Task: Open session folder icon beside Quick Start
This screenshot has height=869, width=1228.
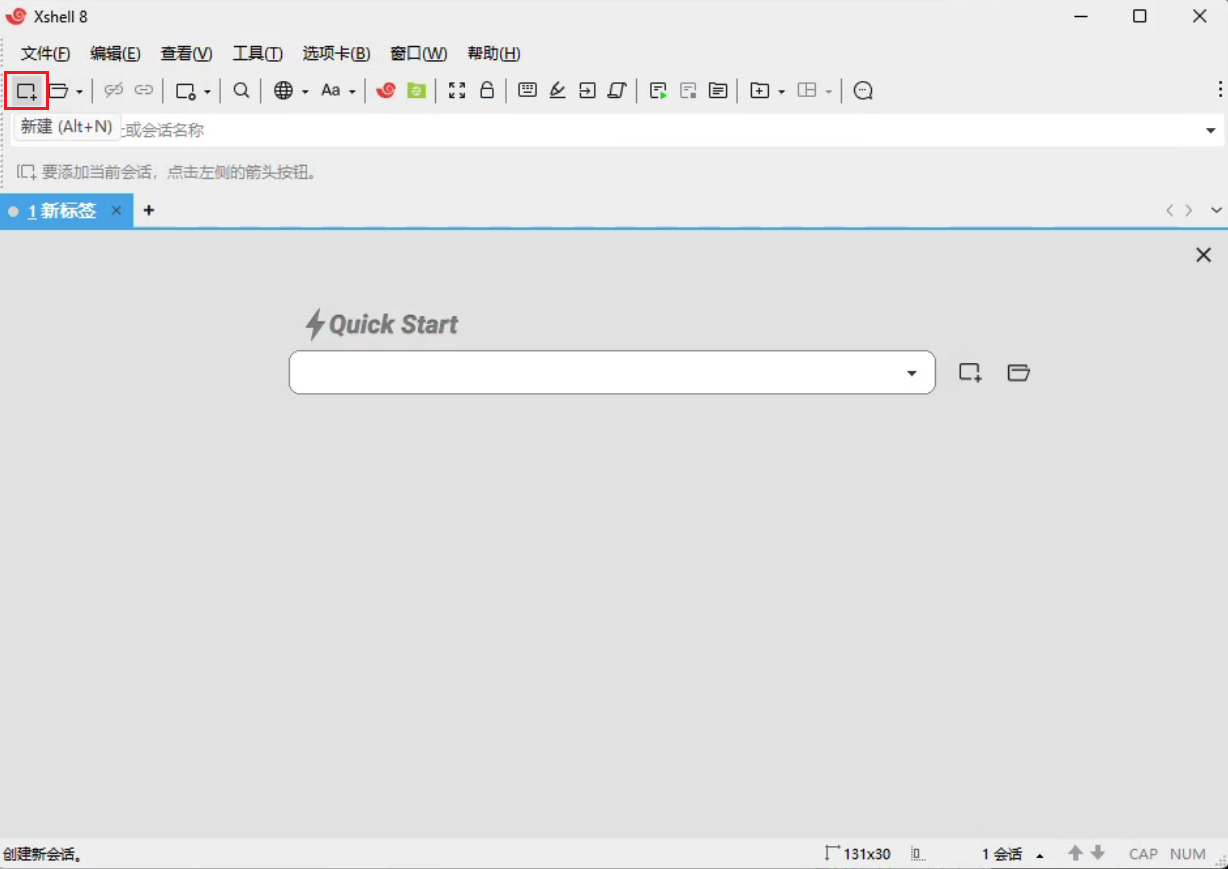Action: (1018, 373)
